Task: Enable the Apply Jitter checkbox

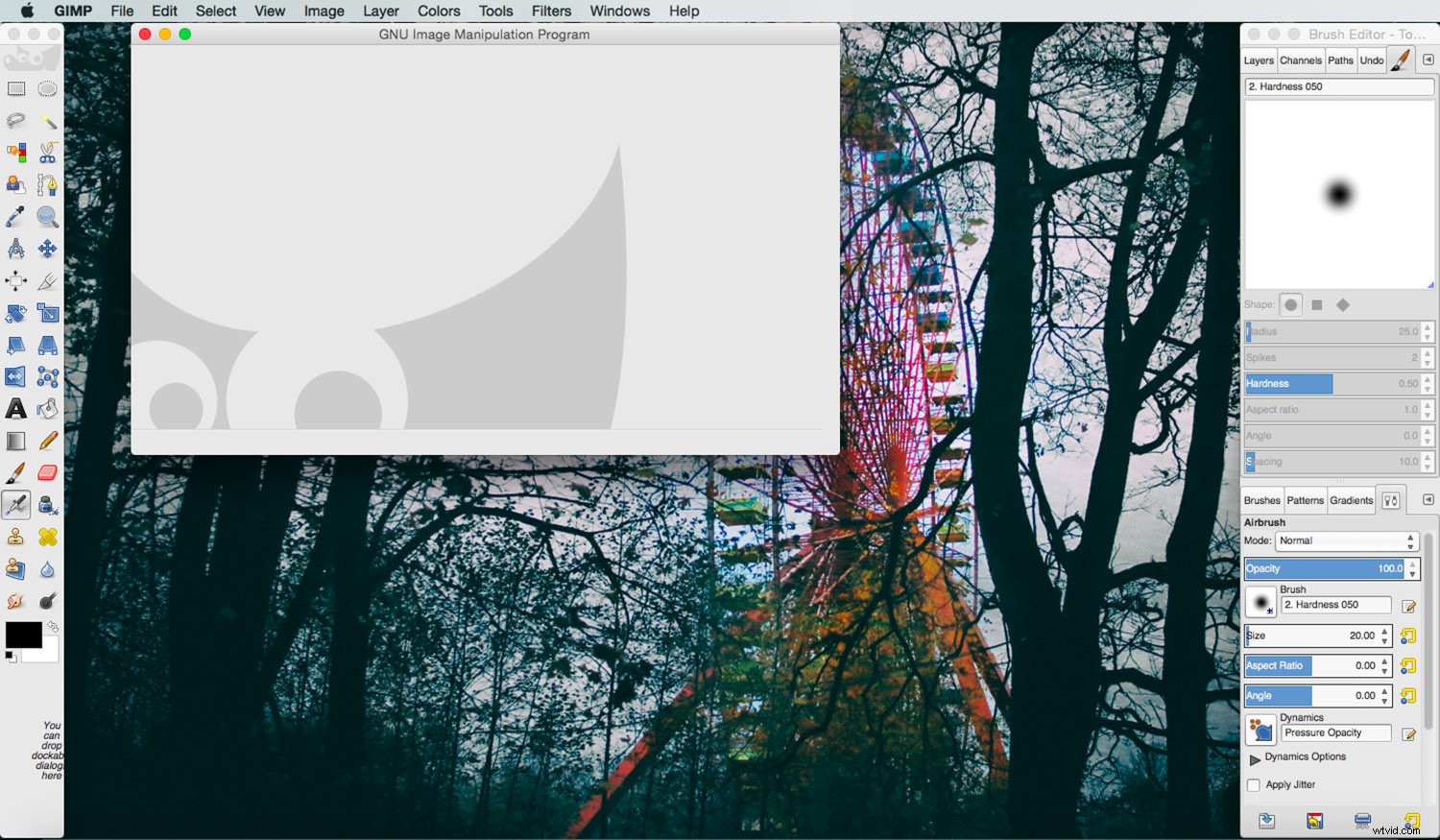Action: click(1254, 784)
